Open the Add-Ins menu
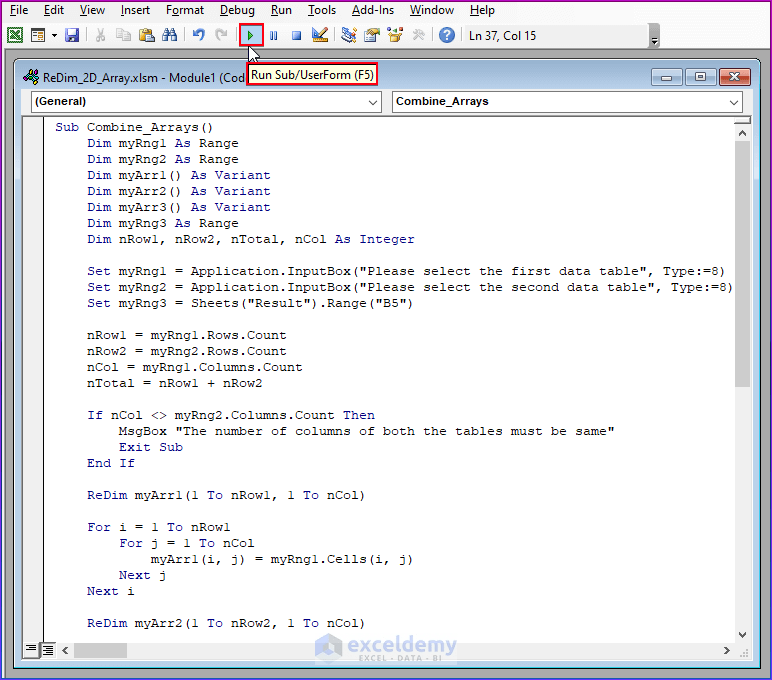Screen dimensions: 772x680 (x=373, y=10)
